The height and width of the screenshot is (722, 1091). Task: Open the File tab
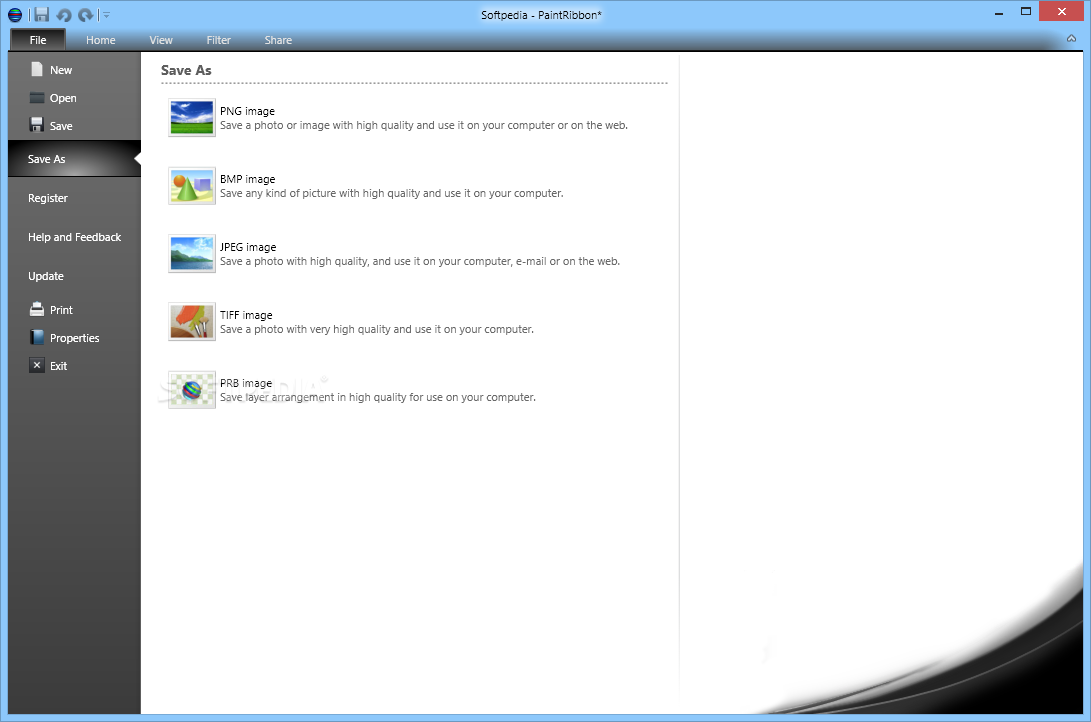click(38, 40)
